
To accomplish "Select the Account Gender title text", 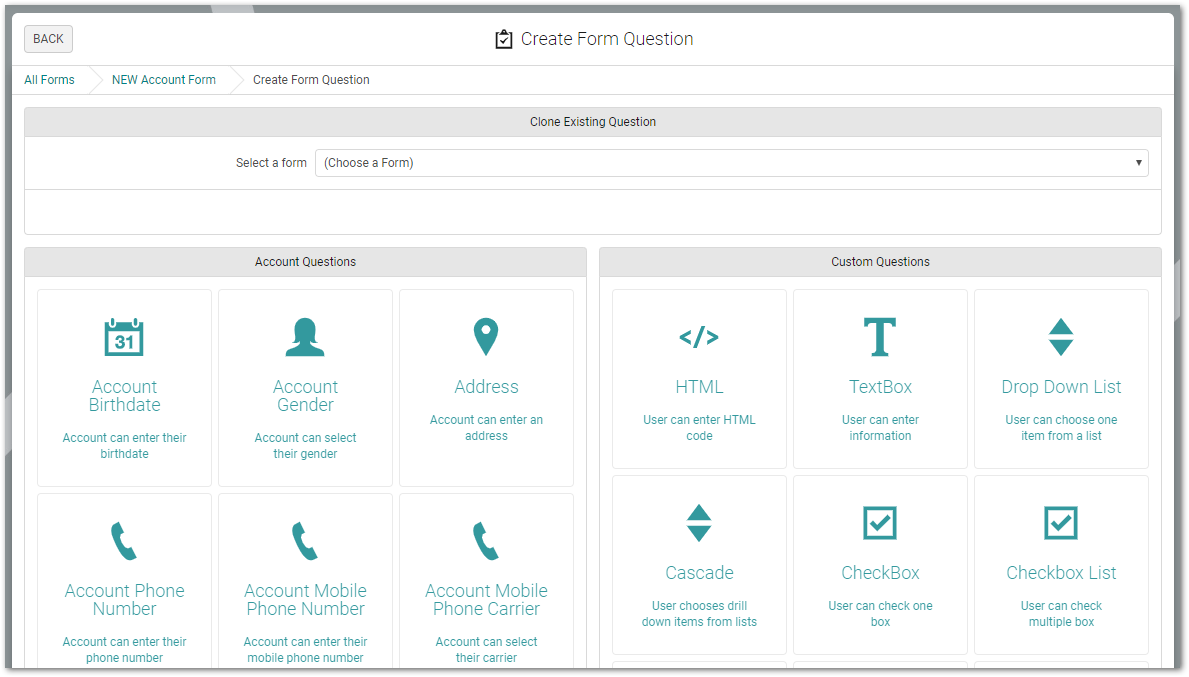I will point(306,396).
